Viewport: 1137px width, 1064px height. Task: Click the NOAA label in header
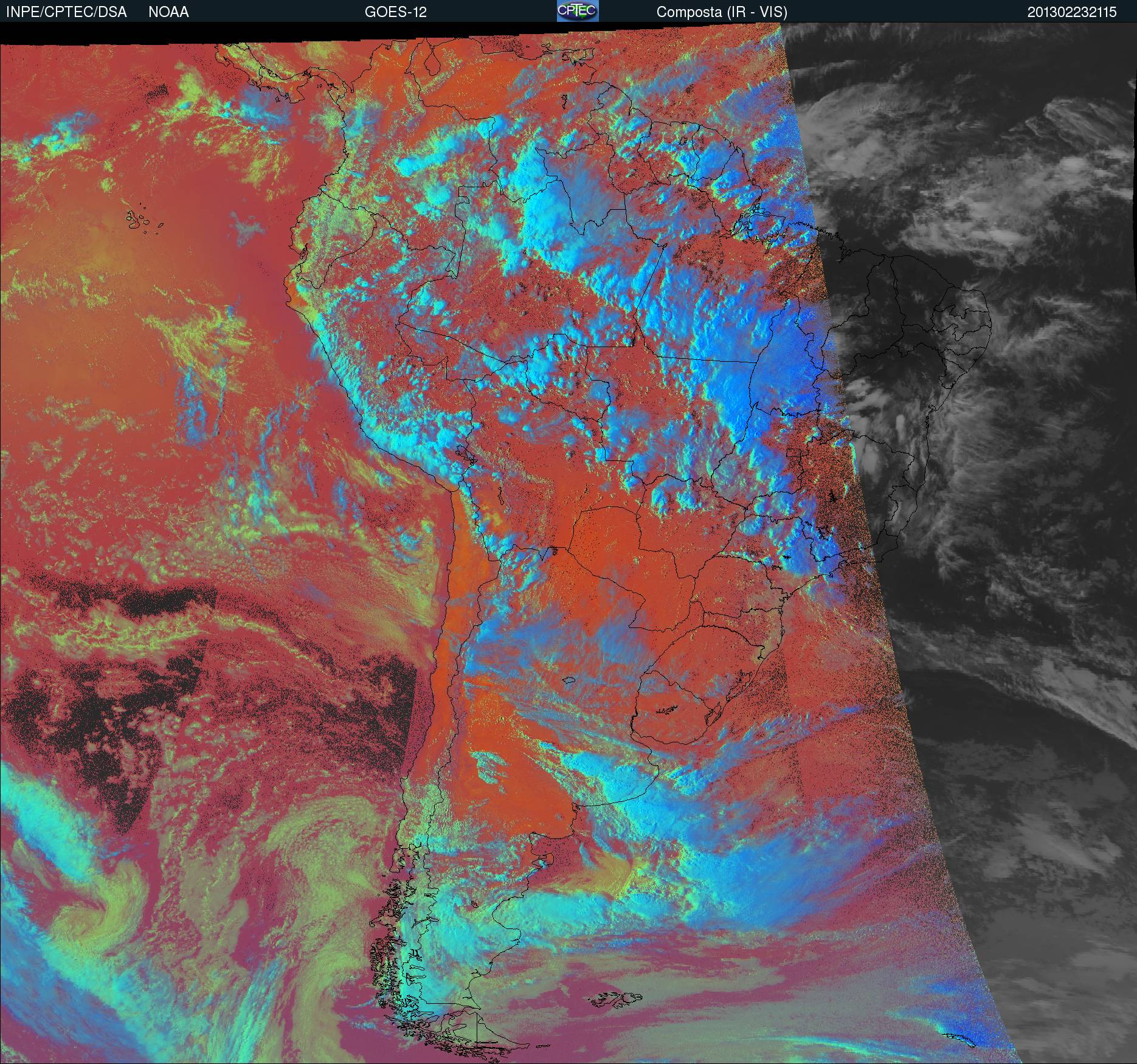coord(168,12)
